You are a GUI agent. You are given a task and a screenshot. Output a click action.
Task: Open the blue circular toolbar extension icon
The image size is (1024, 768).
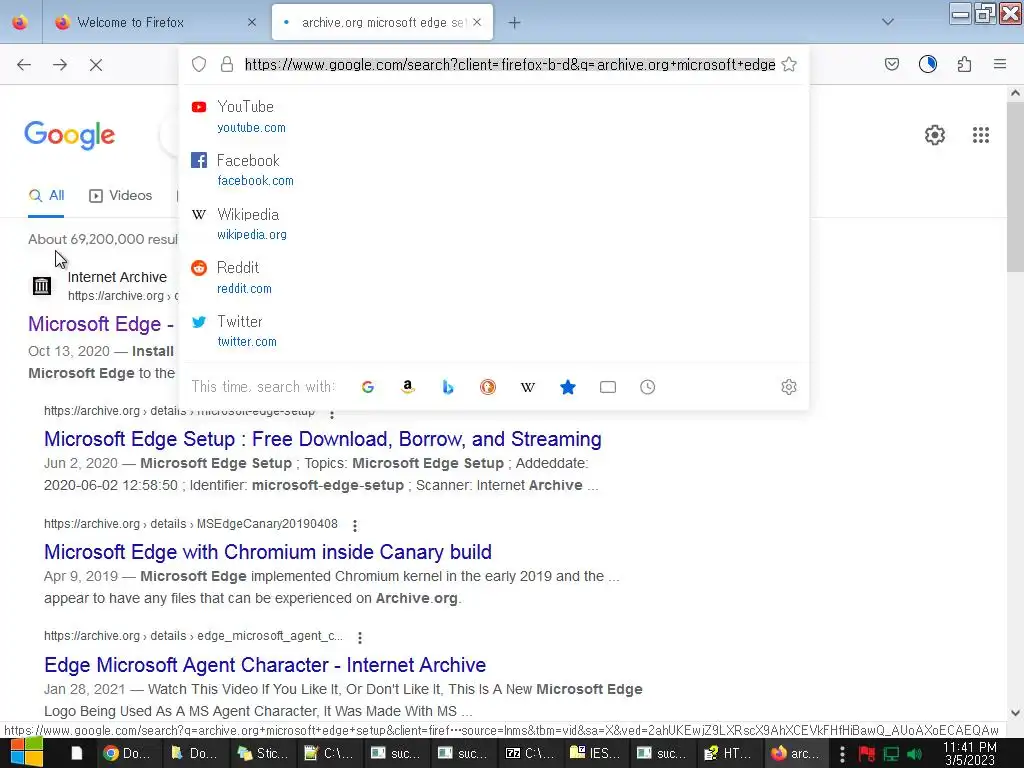point(927,64)
